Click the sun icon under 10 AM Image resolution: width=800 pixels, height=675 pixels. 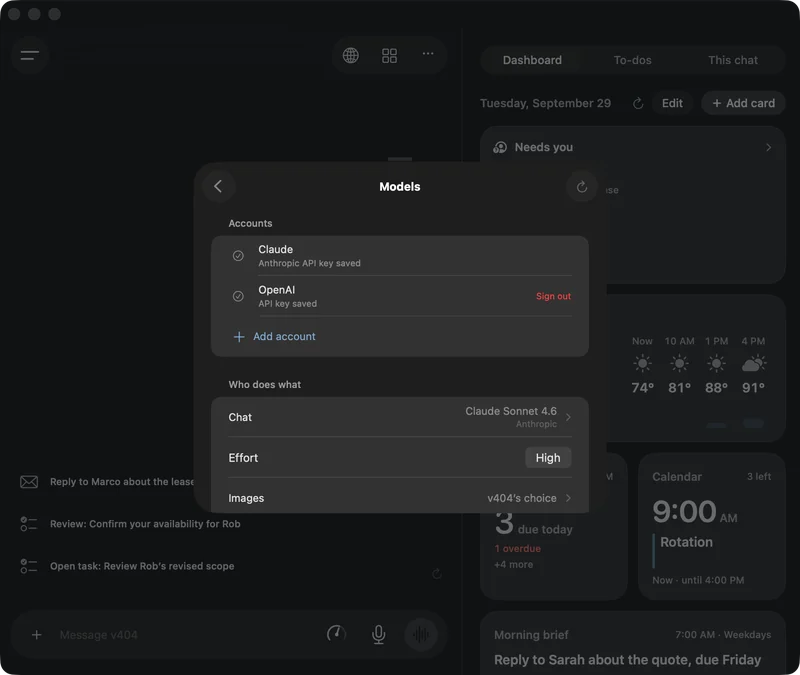[679, 363]
